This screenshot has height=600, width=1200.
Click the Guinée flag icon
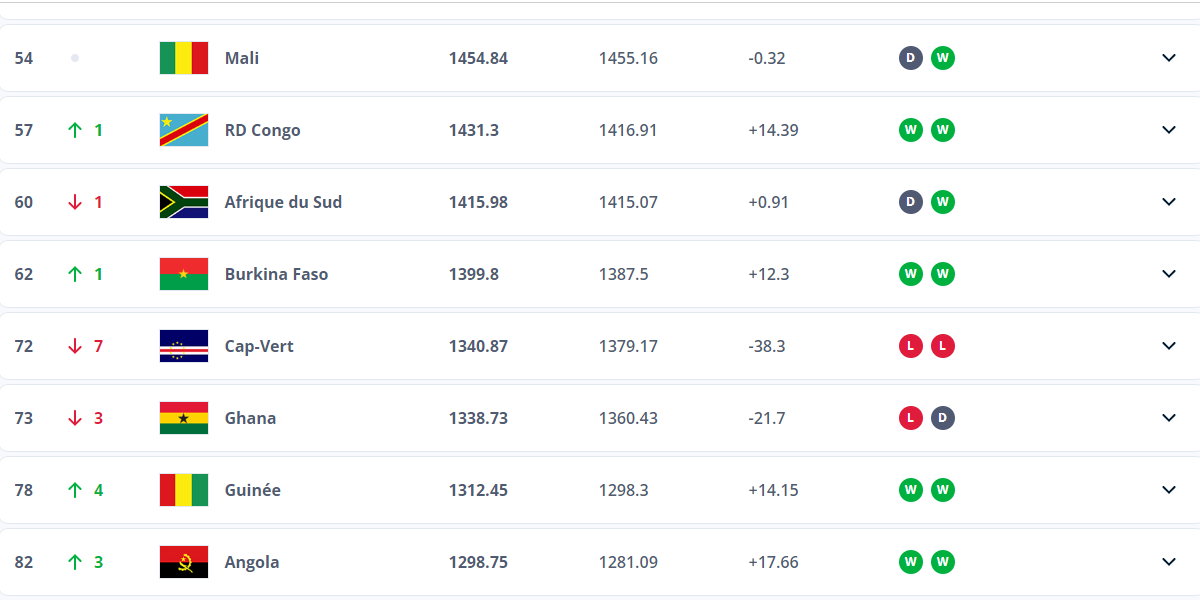pos(184,490)
